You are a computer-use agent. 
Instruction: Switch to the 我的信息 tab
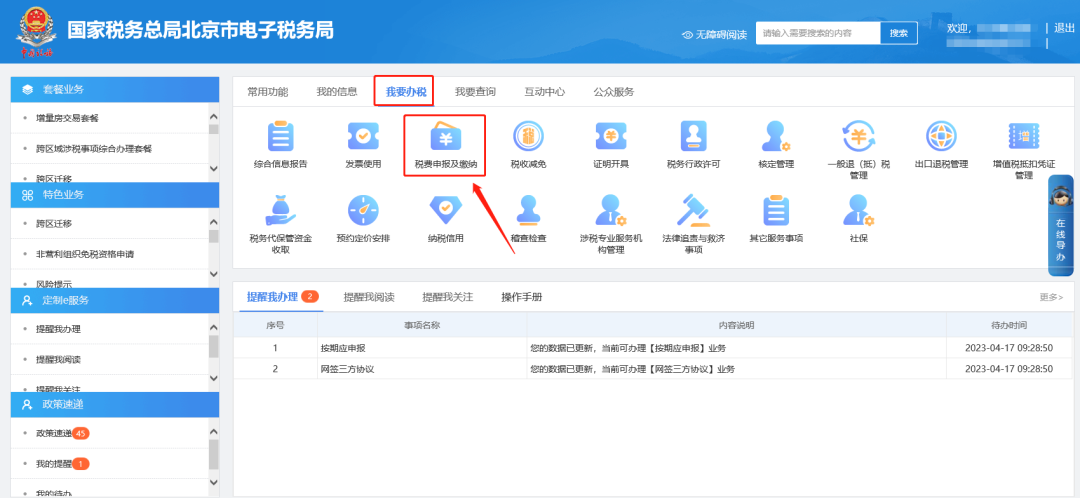[x=337, y=92]
